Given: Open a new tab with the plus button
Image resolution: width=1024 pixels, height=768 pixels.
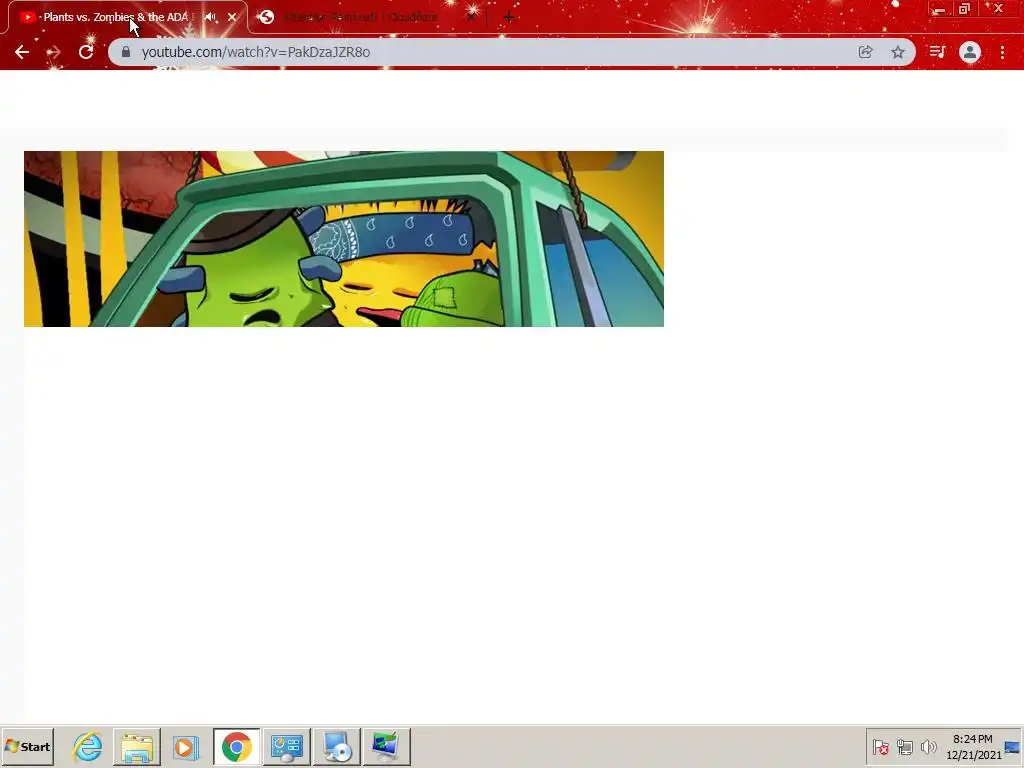Looking at the screenshot, I should point(509,17).
